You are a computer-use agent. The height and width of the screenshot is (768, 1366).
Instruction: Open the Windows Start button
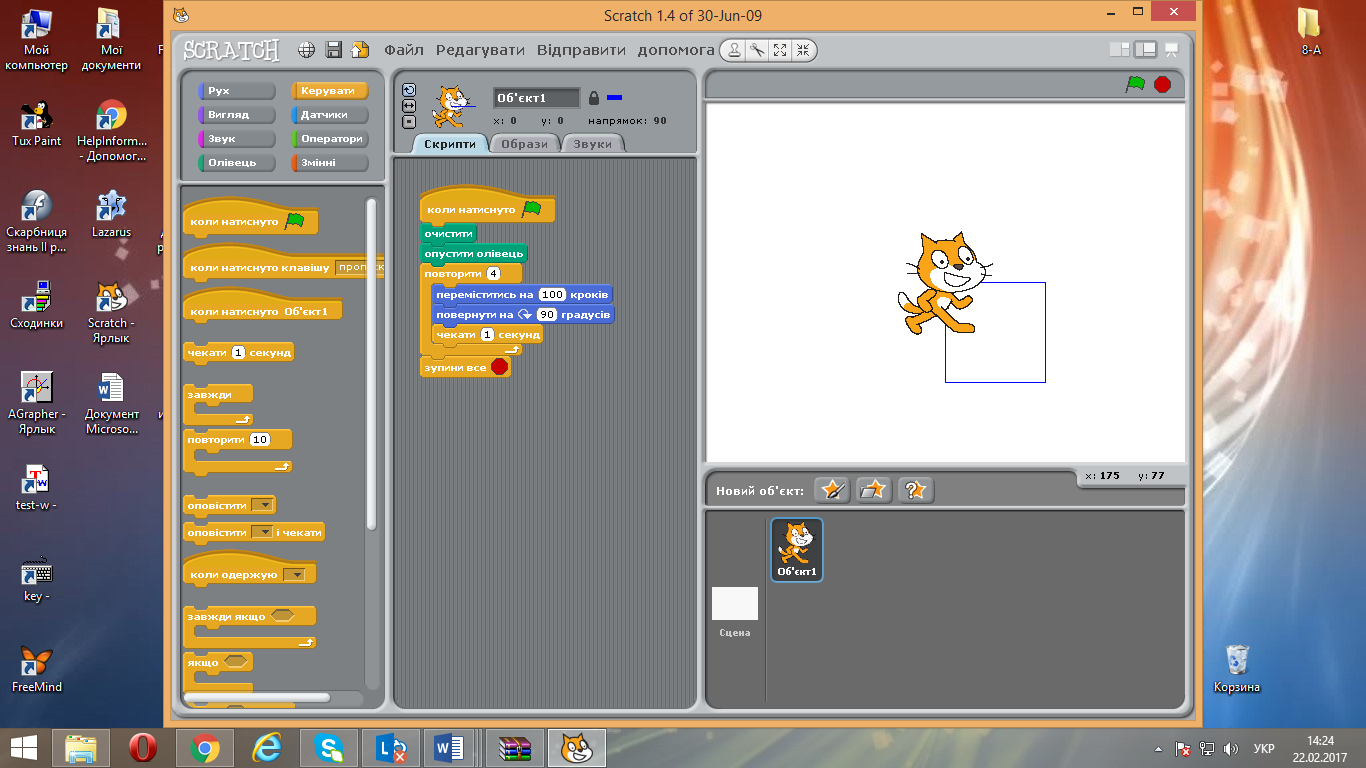(24, 748)
